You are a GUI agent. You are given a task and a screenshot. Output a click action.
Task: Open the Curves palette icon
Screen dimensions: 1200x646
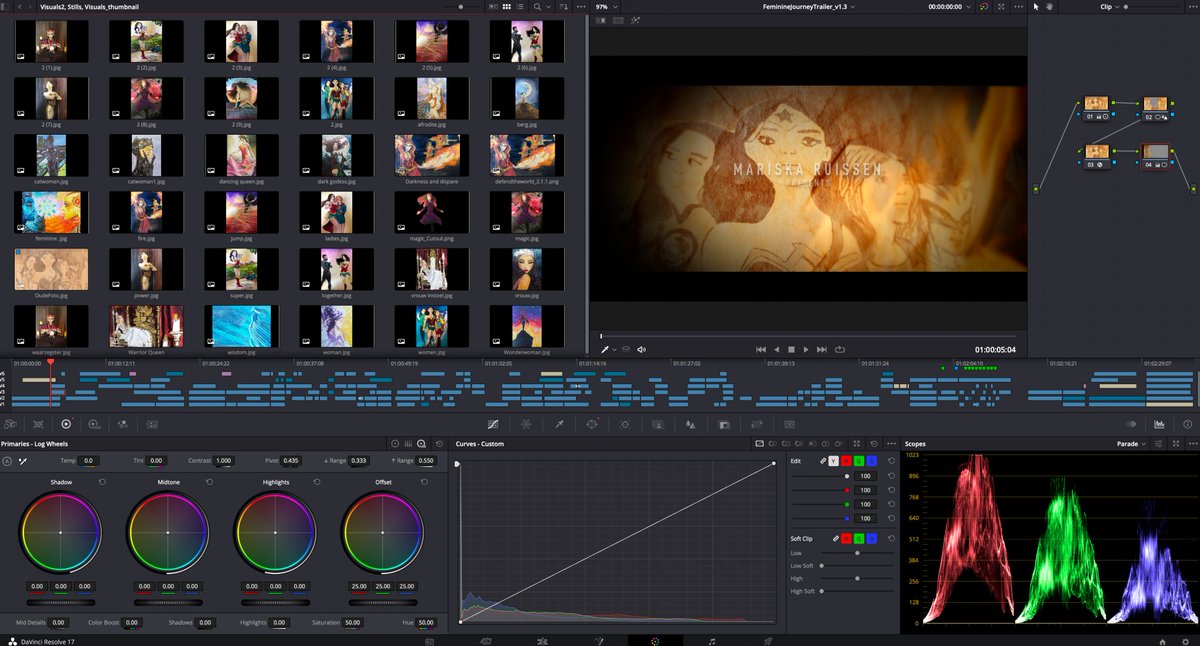pos(493,424)
